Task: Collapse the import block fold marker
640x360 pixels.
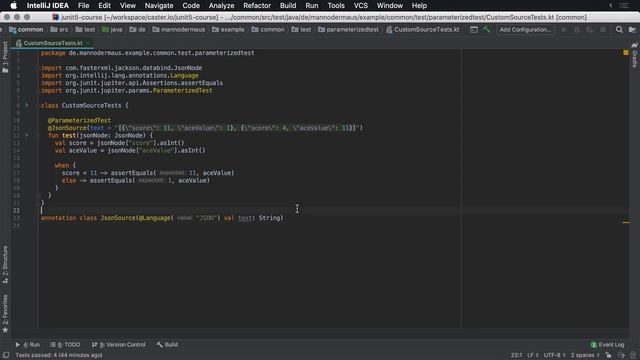Action: [x=37, y=68]
